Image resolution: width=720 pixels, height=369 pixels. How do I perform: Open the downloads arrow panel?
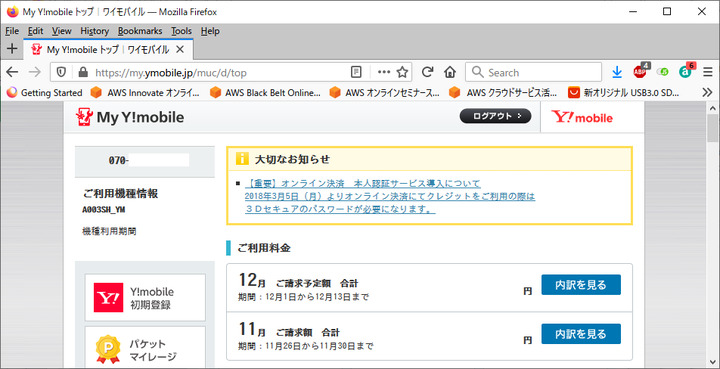(617, 72)
